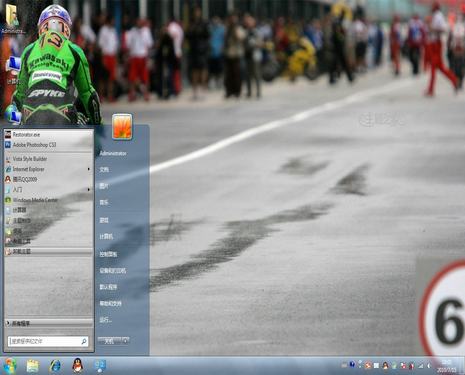Click the Start menu search box
This screenshot has width=465, height=375.
coord(48,341)
